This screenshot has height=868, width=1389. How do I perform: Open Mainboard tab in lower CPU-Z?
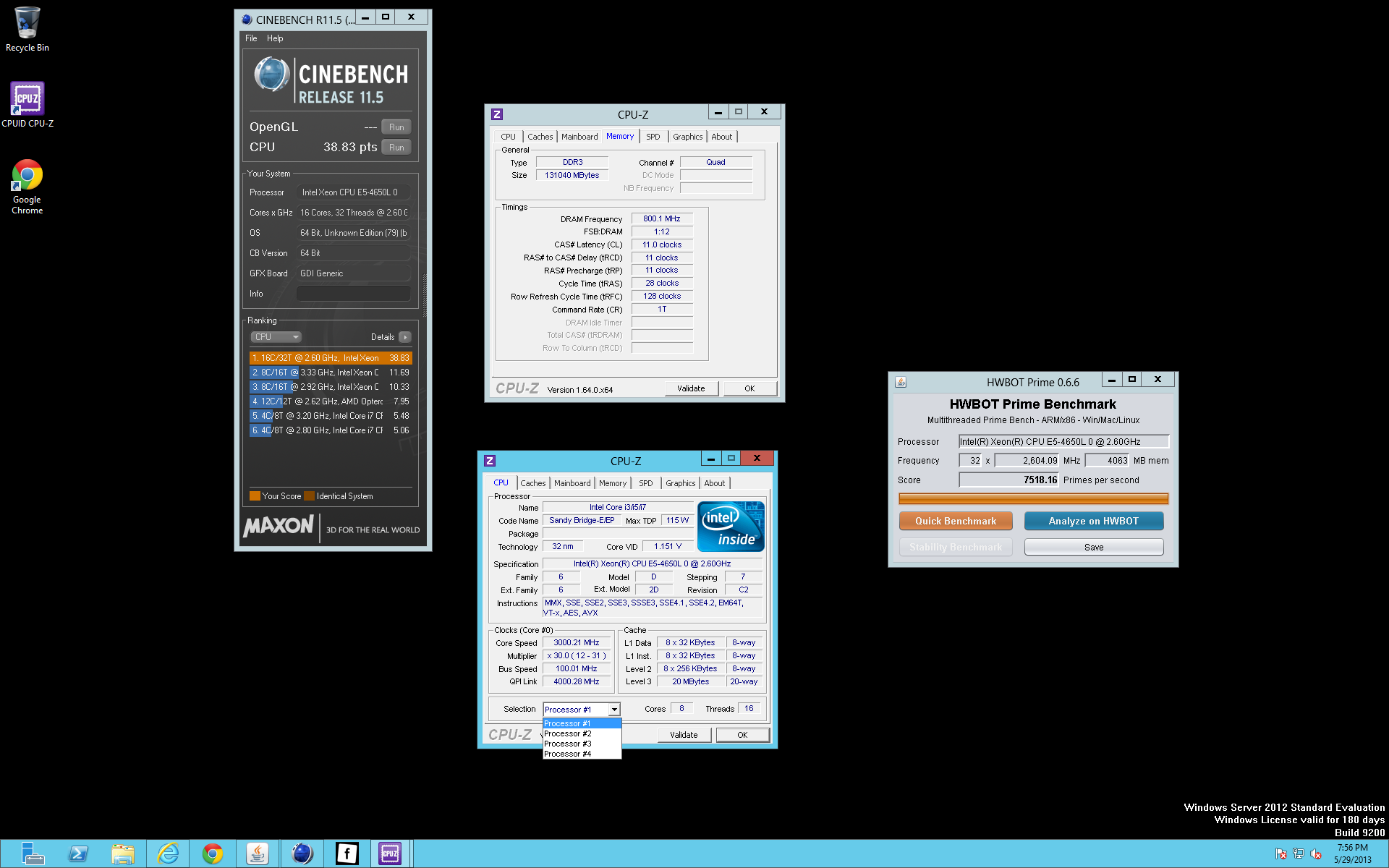click(572, 483)
